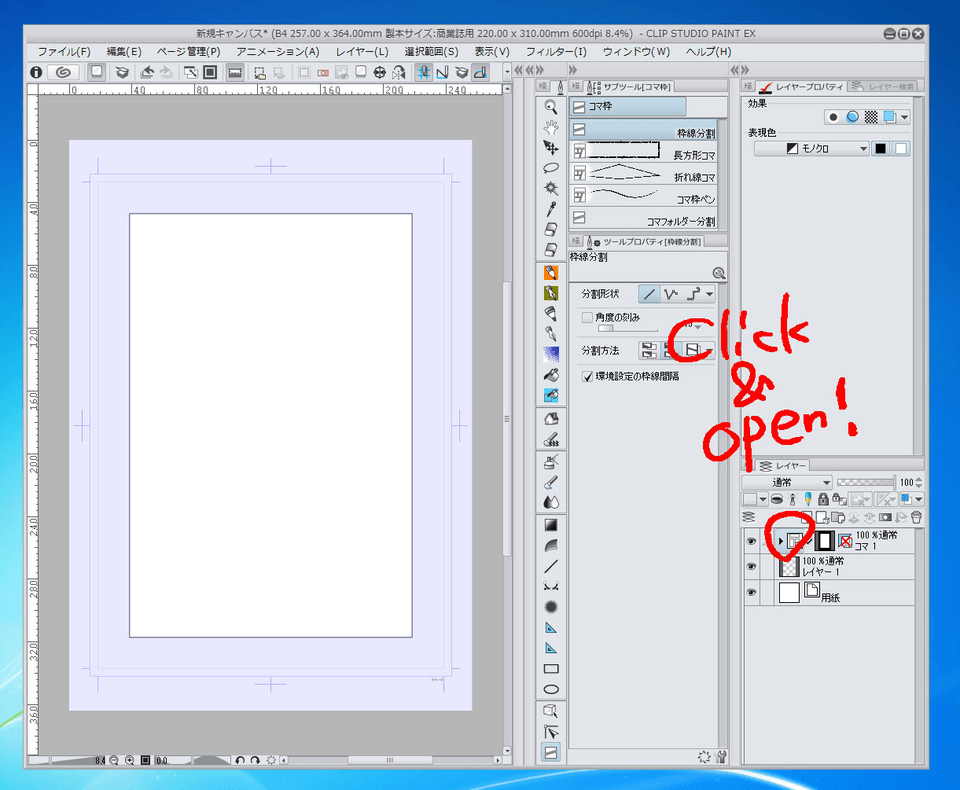
Task: Open the 分割形状 line shape dropdown arrow
Action: pyautogui.click(x=709, y=293)
